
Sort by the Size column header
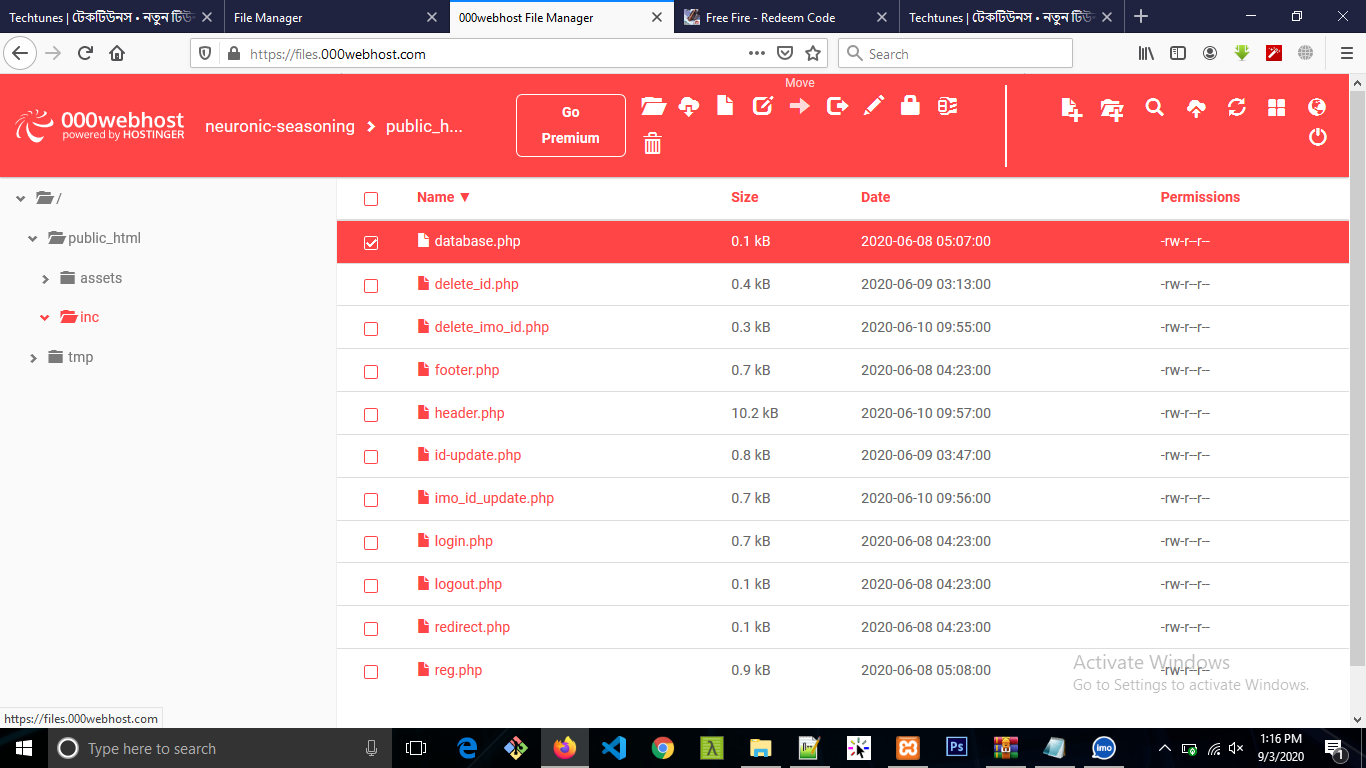tap(745, 197)
